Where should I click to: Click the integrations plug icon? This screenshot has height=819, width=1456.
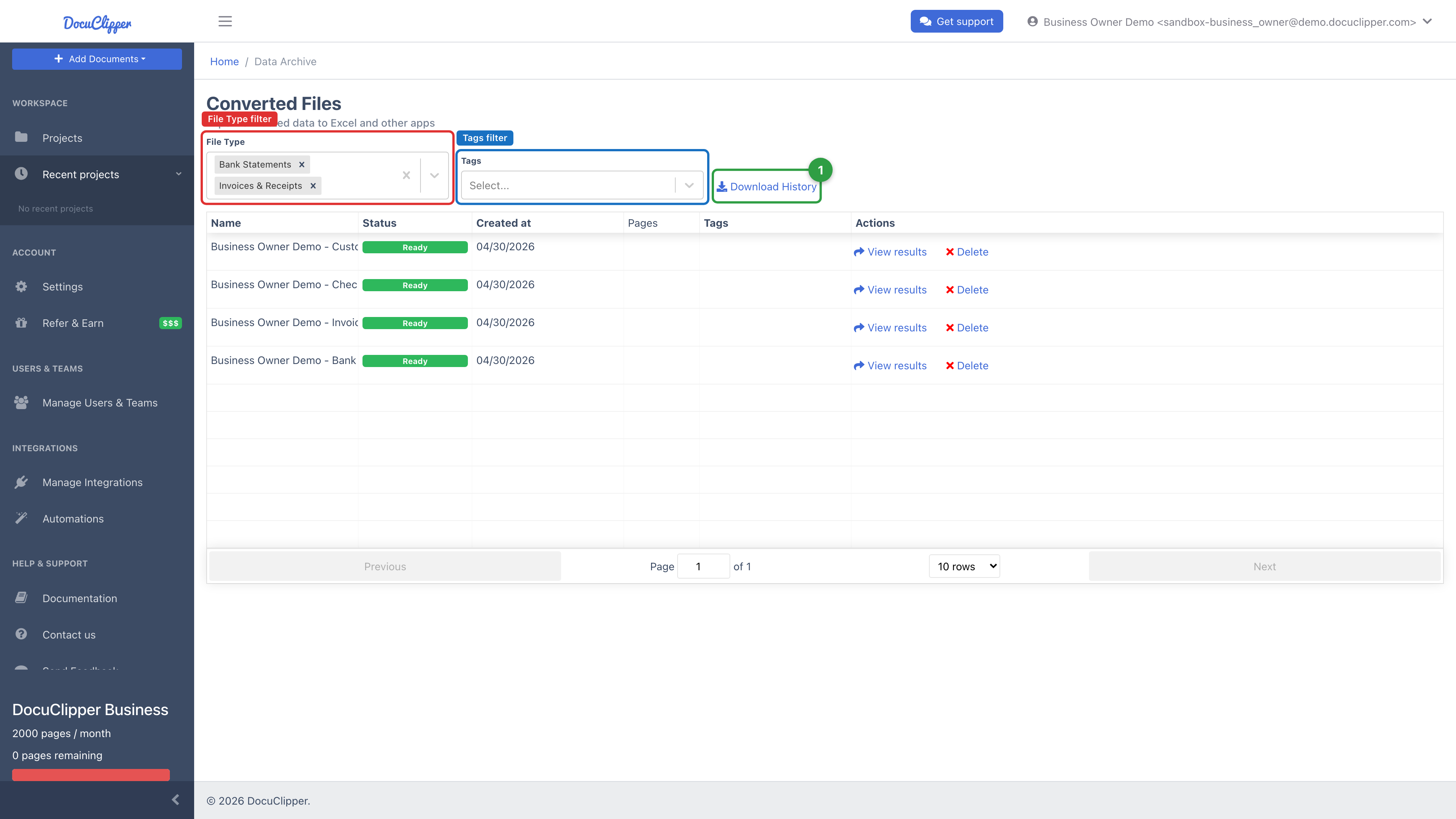click(22, 482)
